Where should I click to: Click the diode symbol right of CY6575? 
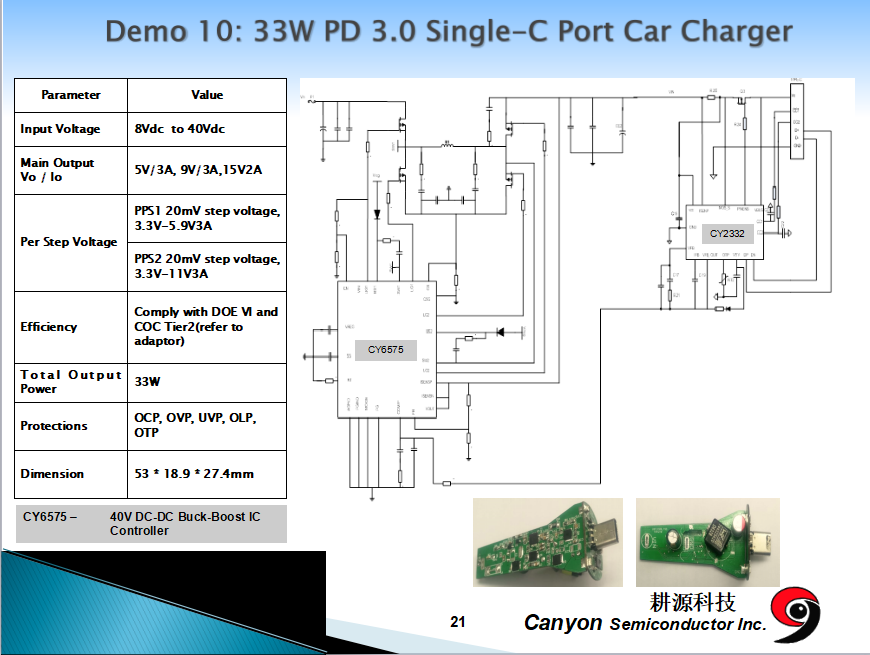click(500, 332)
